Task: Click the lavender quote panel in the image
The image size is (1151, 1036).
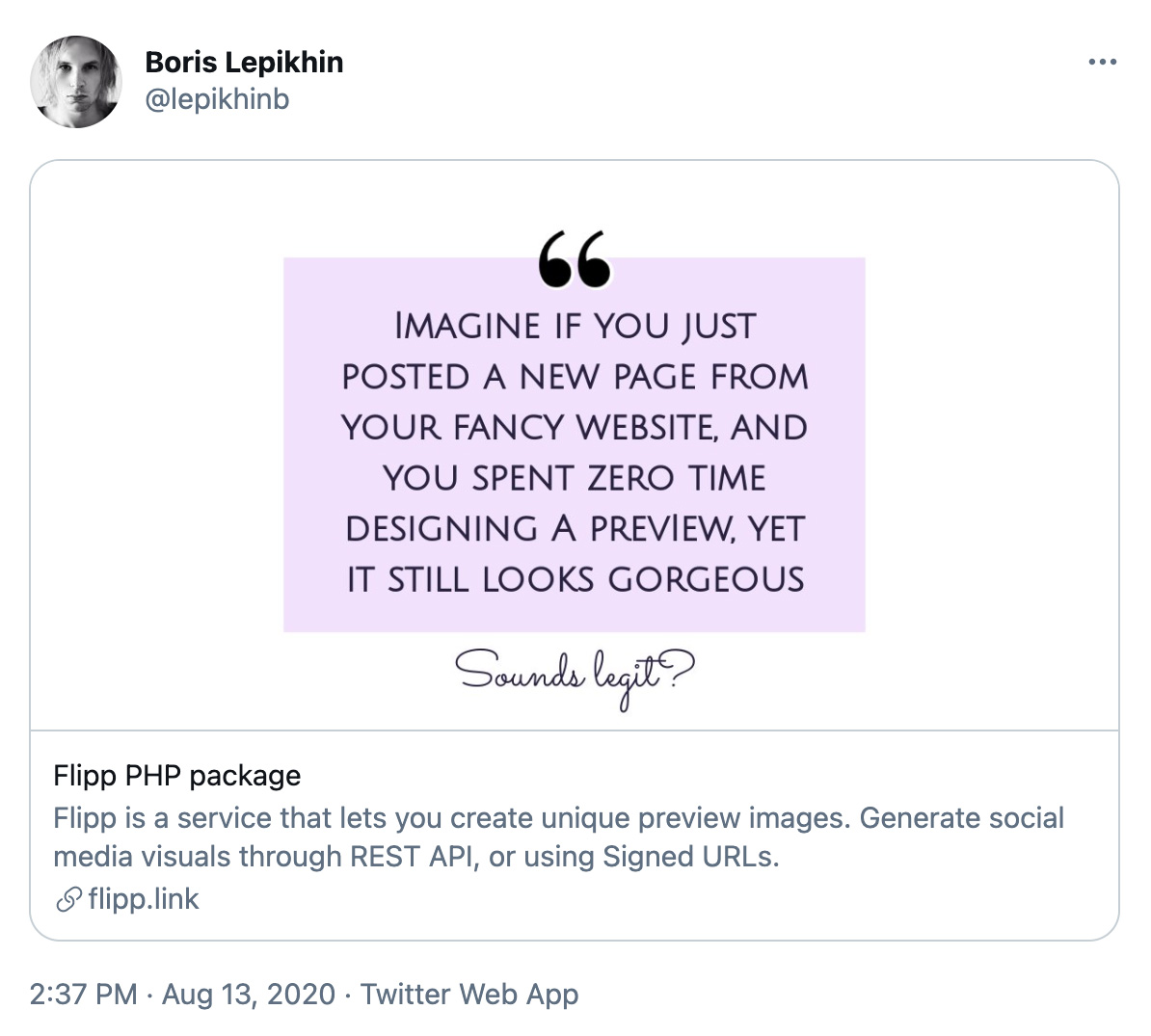Action: (x=575, y=443)
